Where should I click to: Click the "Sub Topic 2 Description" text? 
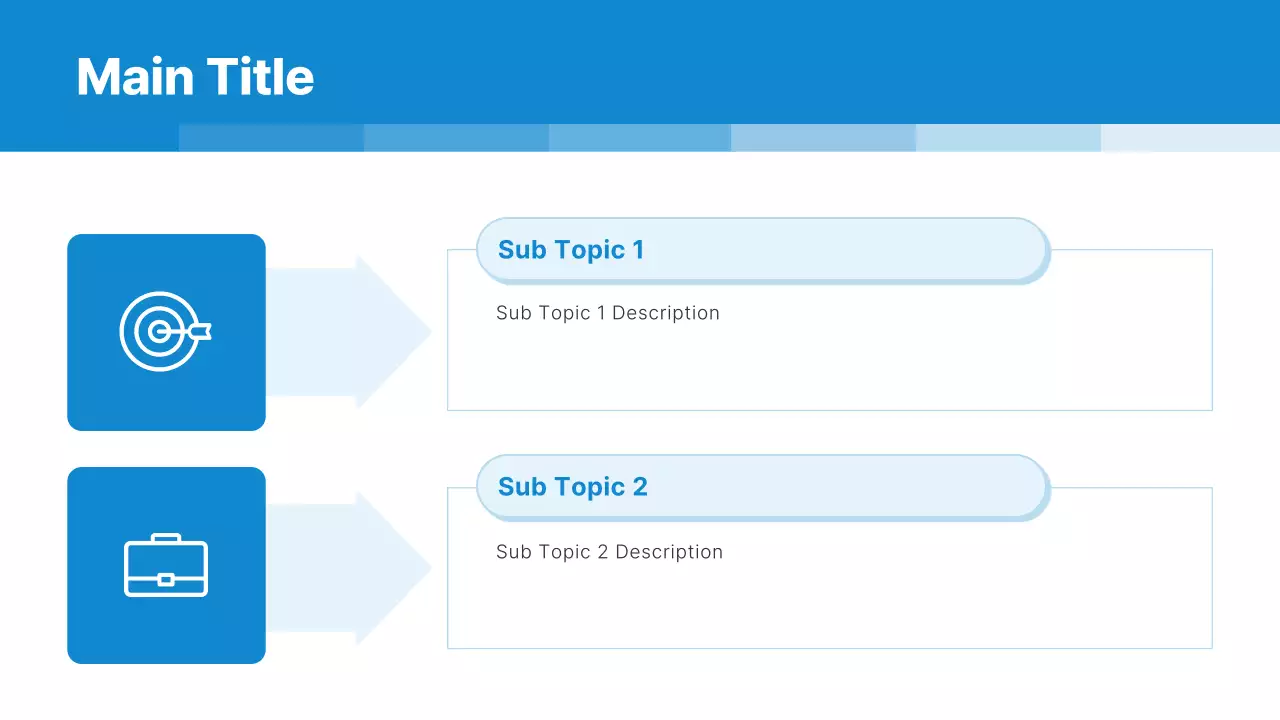click(x=609, y=552)
